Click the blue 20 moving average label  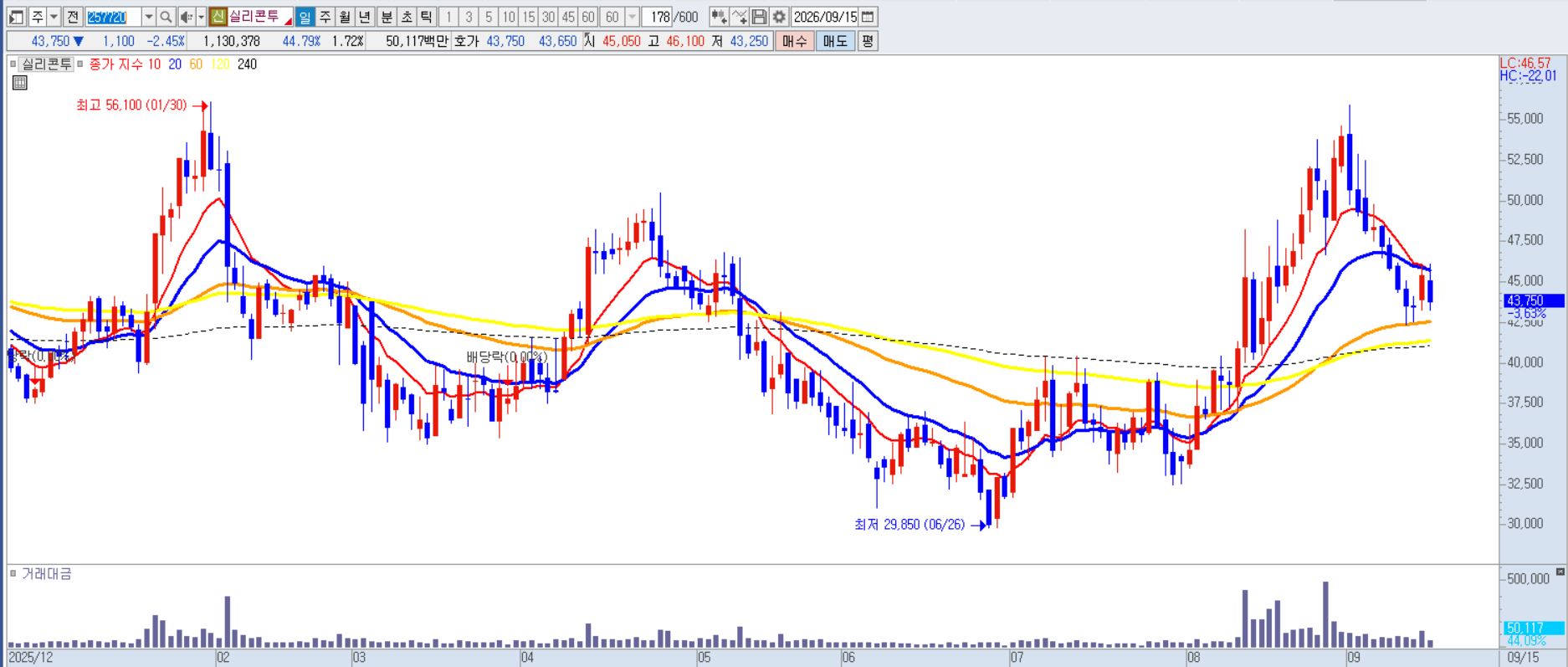(x=175, y=64)
